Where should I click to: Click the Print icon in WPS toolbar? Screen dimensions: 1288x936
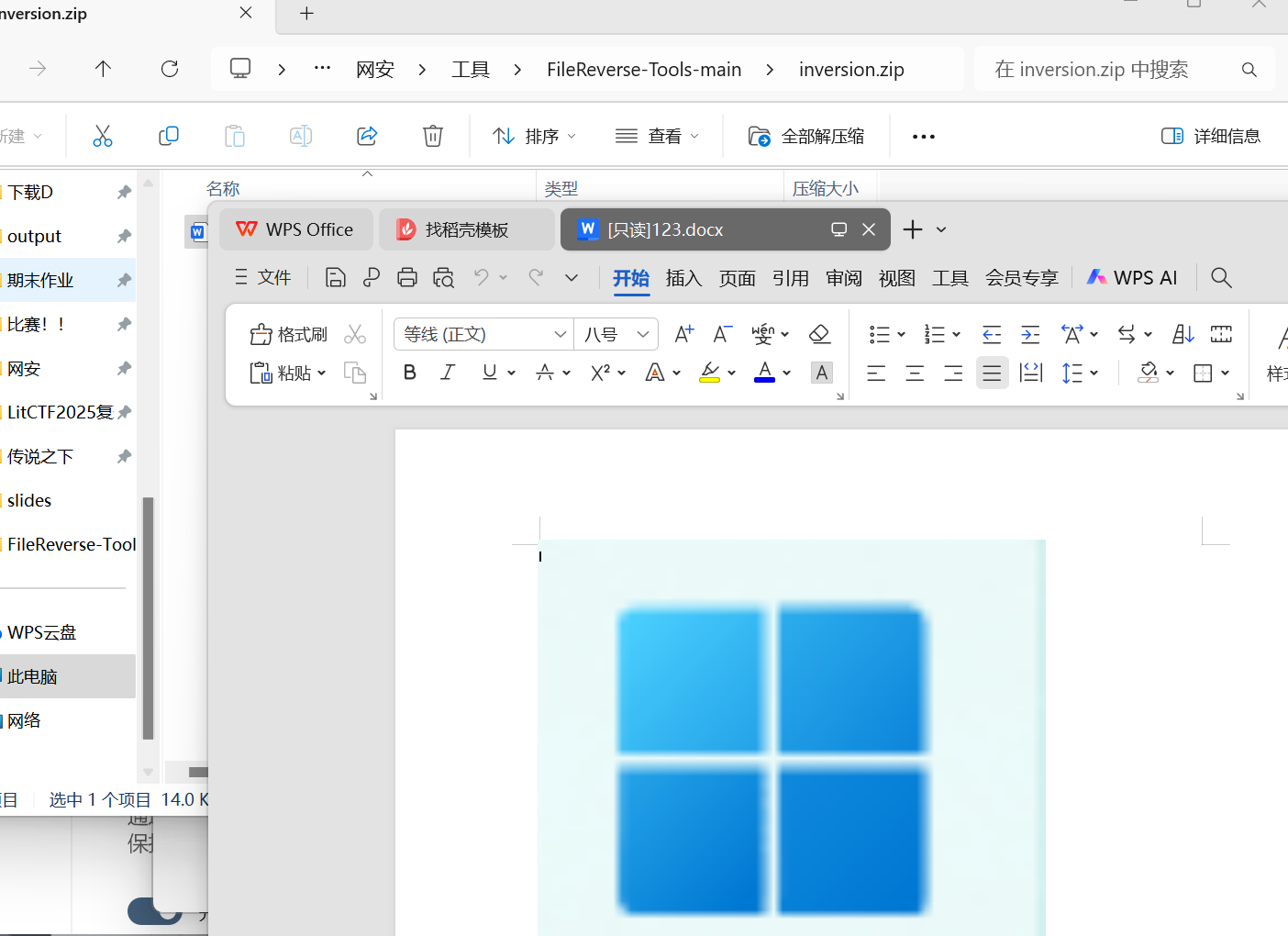coord(407,278)
